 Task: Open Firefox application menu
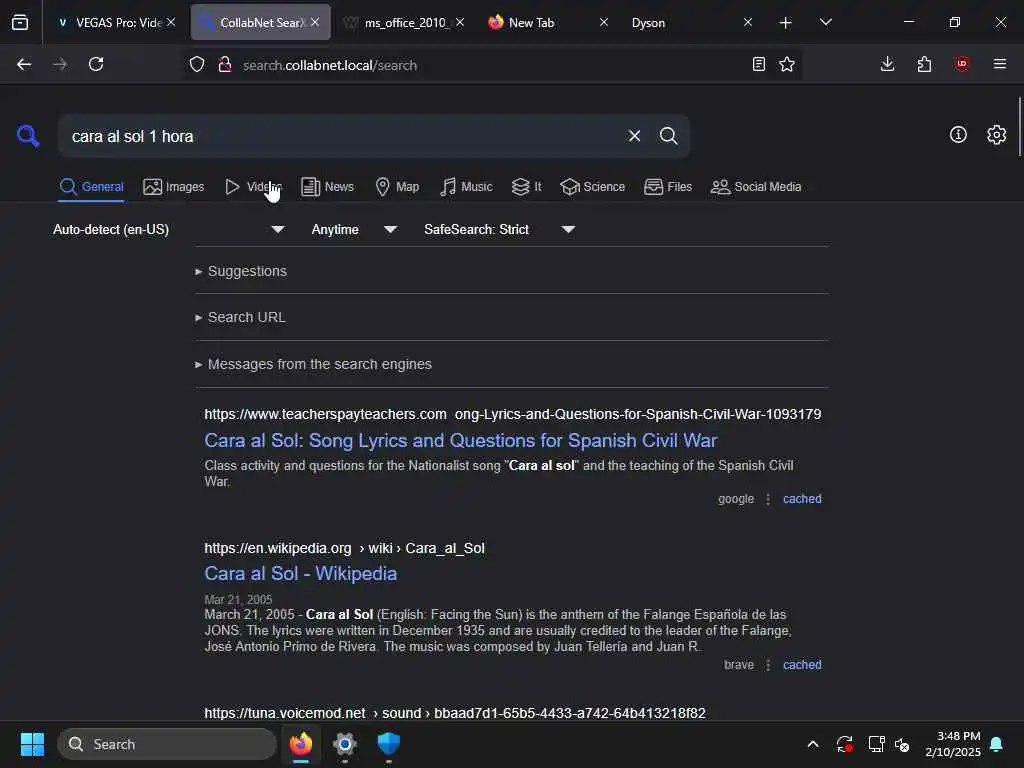[999, 64]
